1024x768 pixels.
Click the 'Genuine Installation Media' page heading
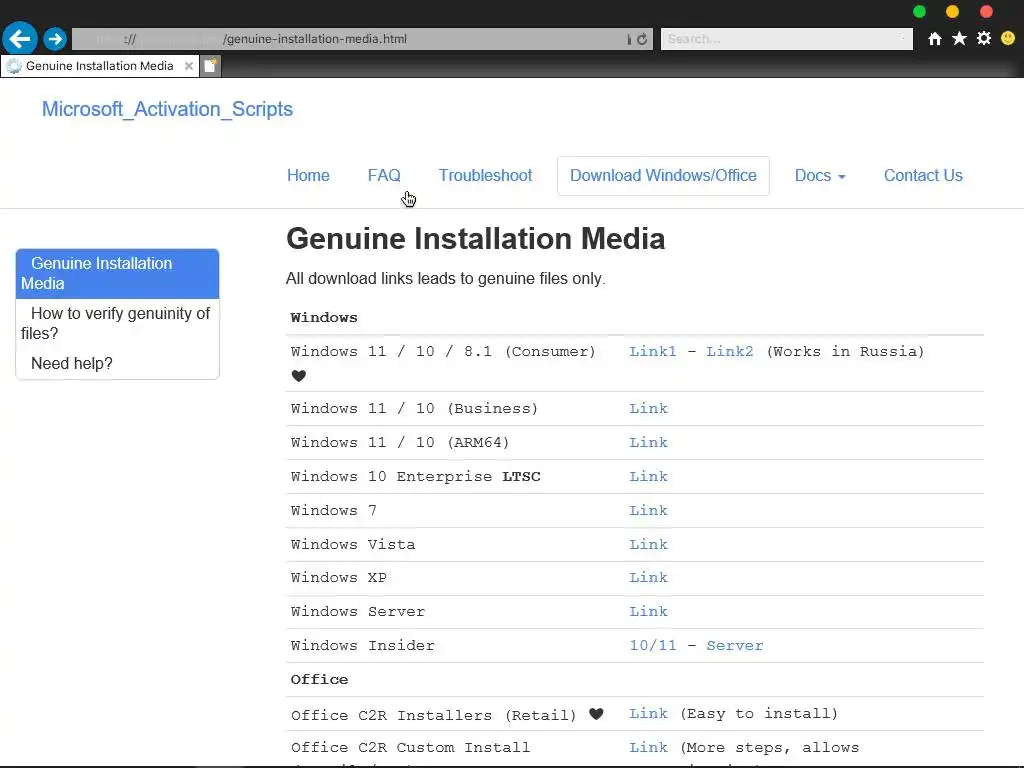click(x=475, y=238)
